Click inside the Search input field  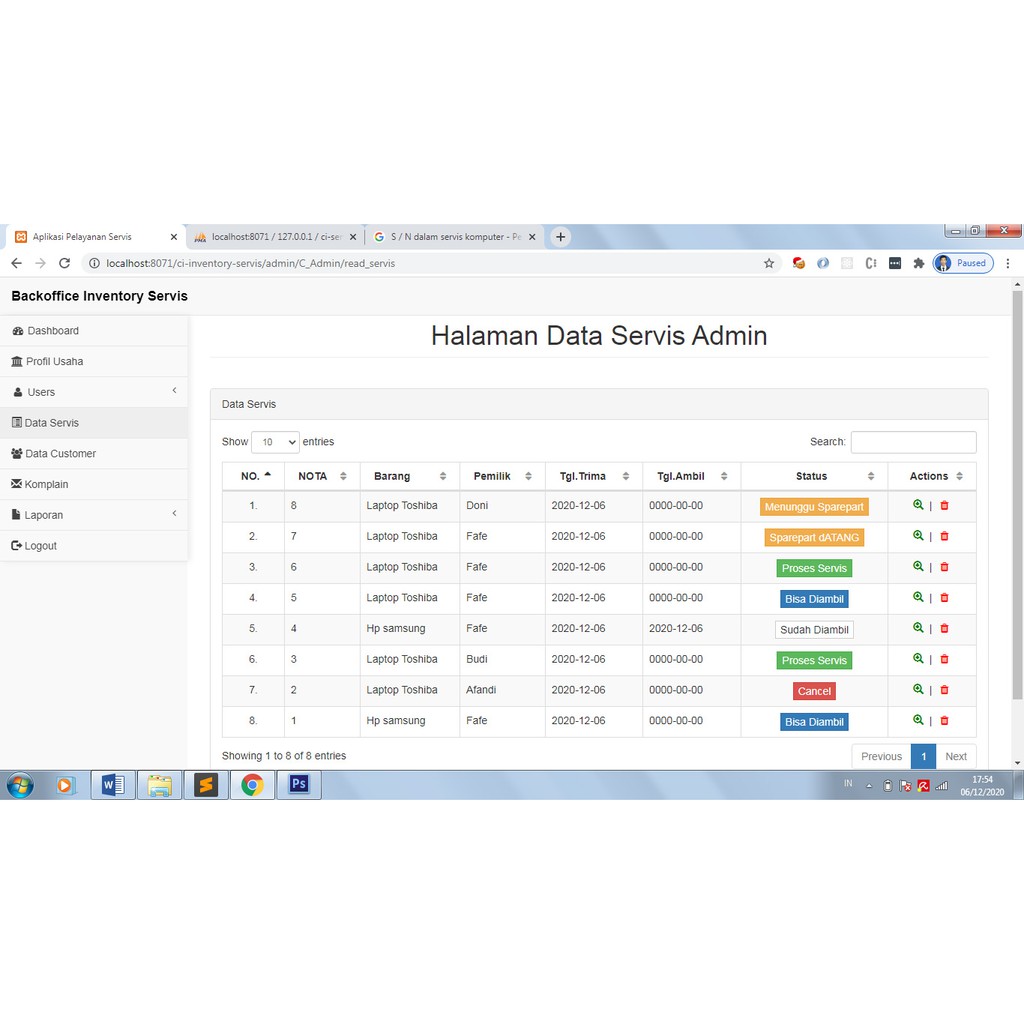913,441
